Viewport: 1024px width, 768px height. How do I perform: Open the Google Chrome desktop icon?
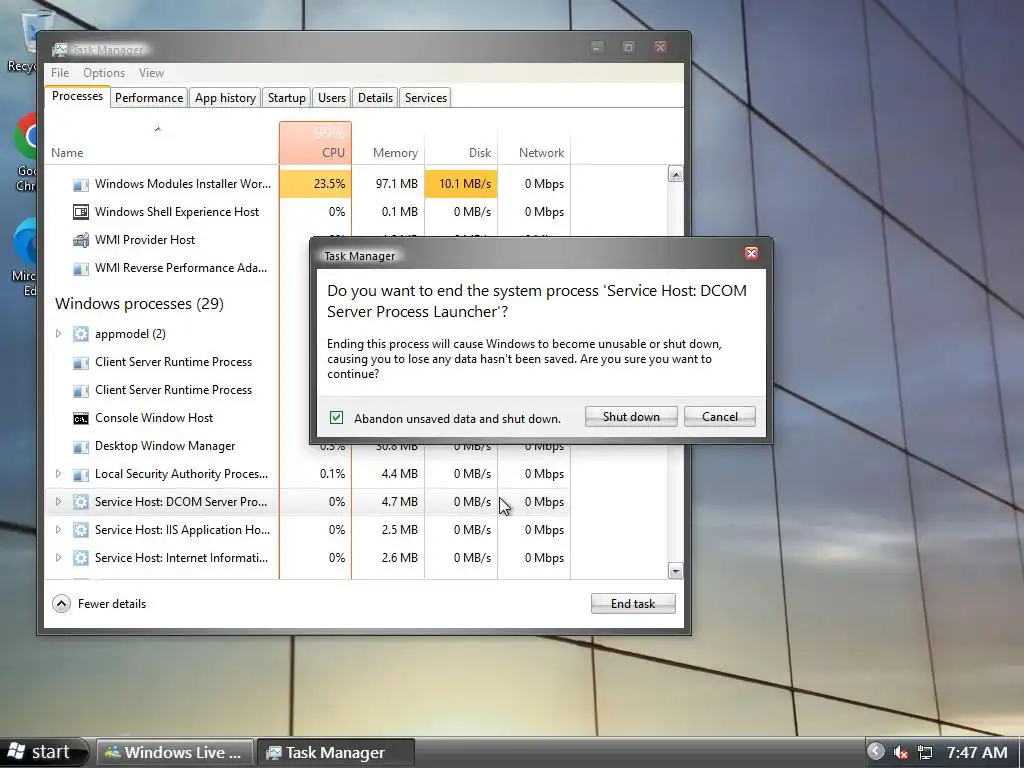[26, 152]
